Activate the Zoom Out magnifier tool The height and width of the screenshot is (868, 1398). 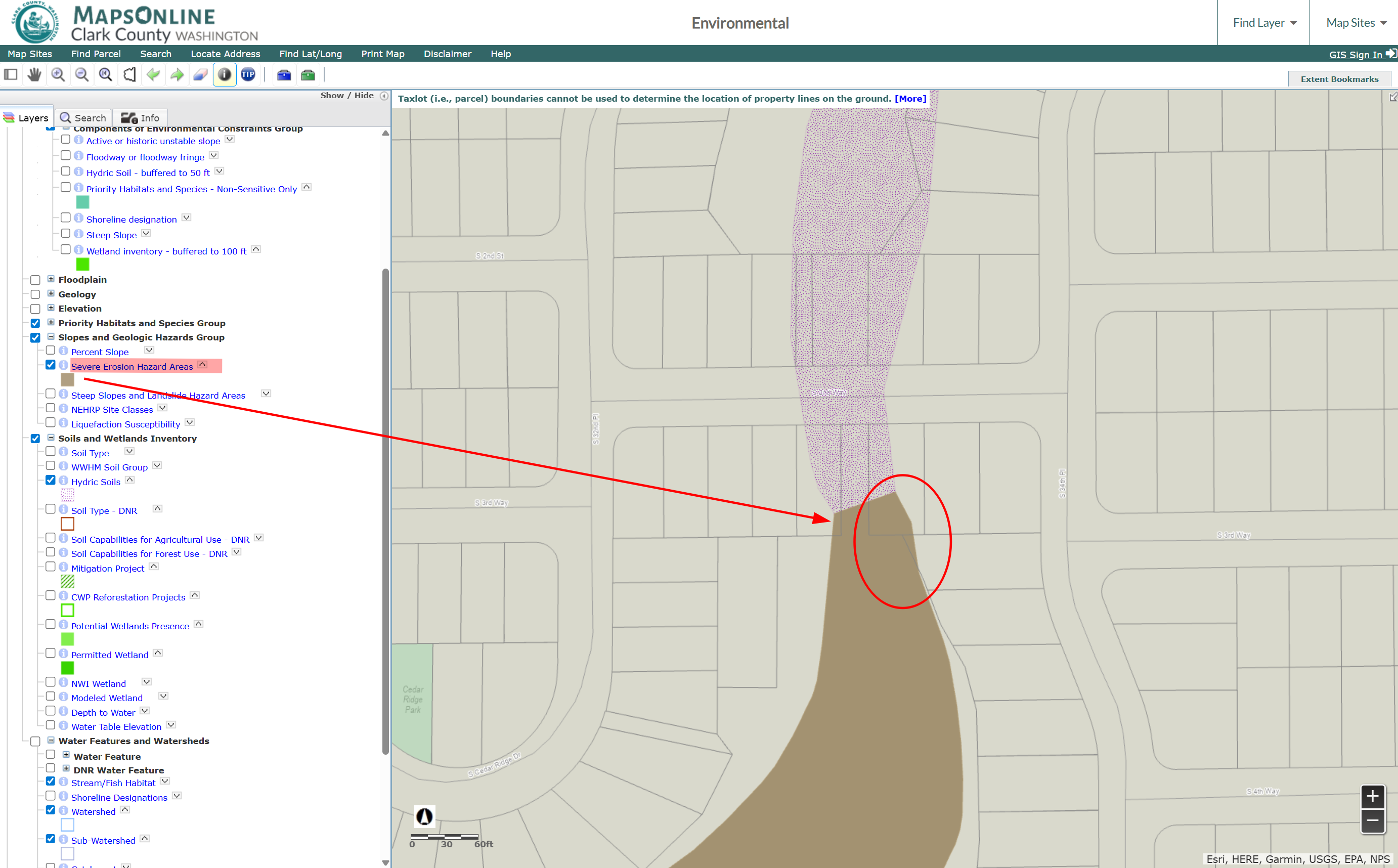(81, 74)
